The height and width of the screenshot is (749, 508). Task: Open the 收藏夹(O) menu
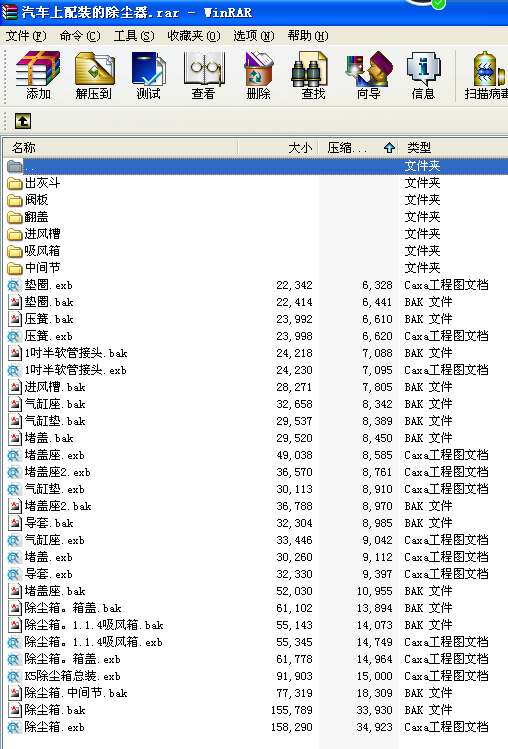coord(194,36)
